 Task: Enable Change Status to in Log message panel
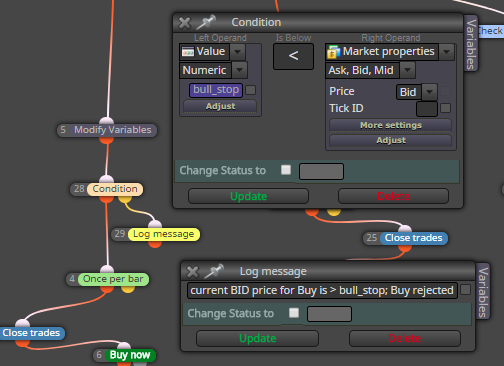[x=294, y=313]
